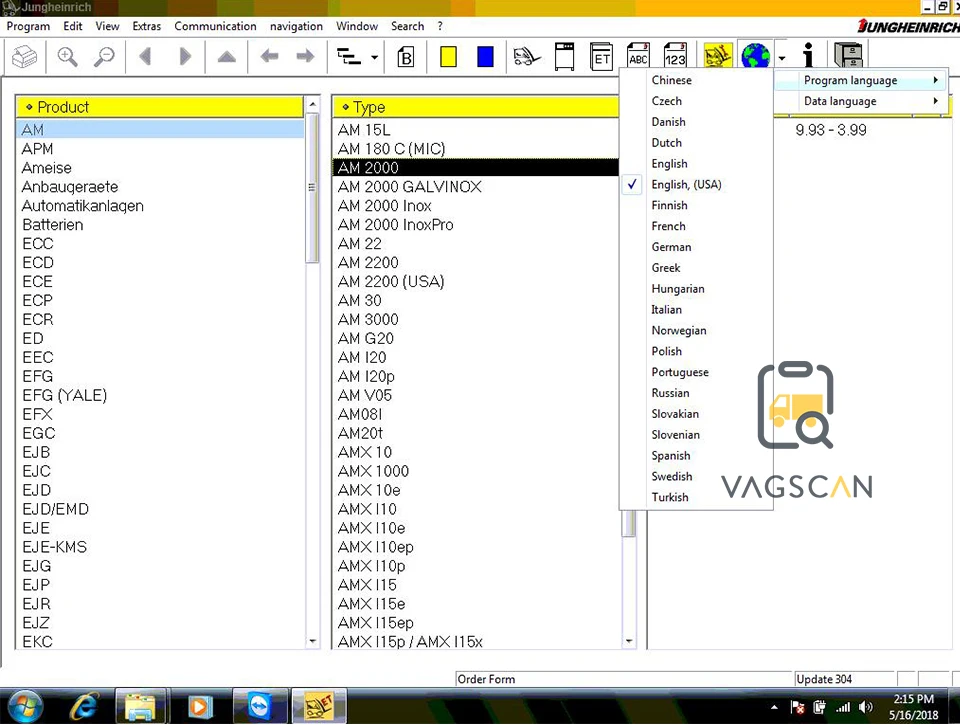Open the Extras menu
Viewport: 960px width, 725px height.
(x=146, y=26)
